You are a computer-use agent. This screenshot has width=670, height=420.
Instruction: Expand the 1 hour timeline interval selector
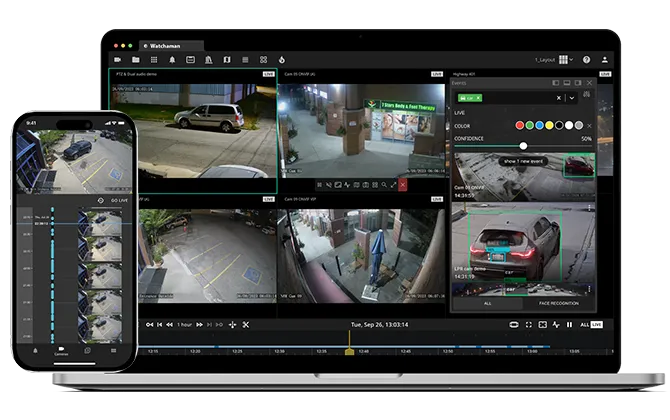(x=183, y=324)
